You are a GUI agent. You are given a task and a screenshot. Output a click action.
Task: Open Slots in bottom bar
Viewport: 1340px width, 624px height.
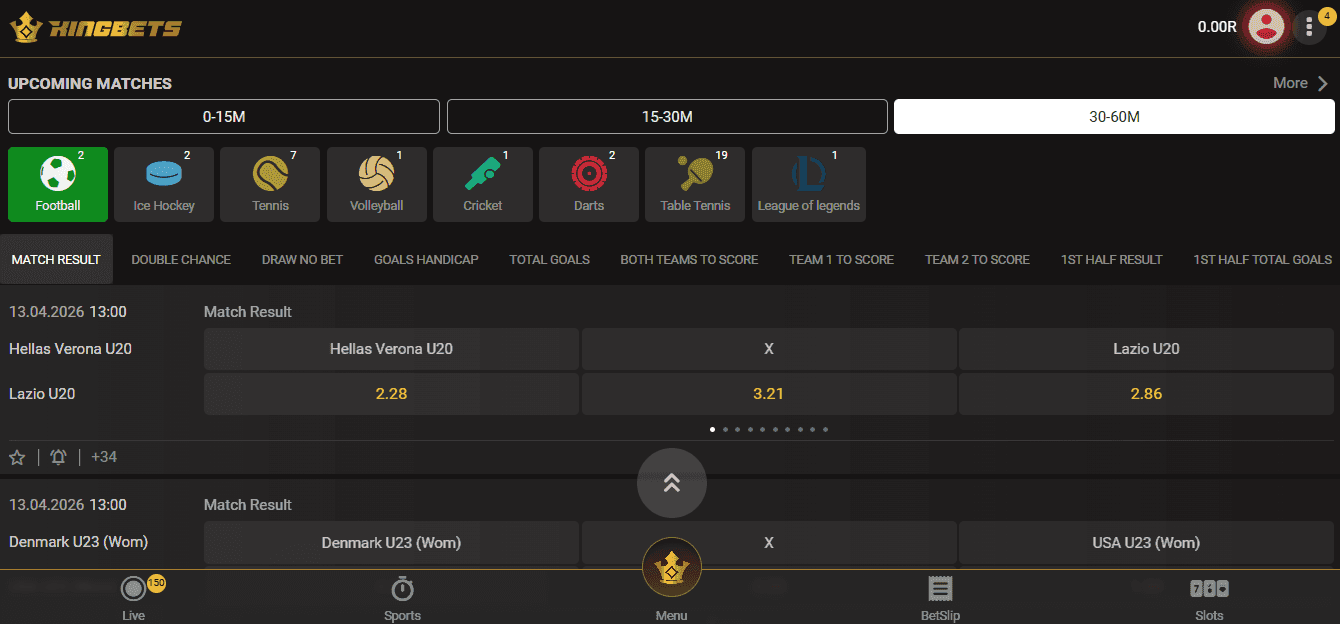(x=1209, y=598)
